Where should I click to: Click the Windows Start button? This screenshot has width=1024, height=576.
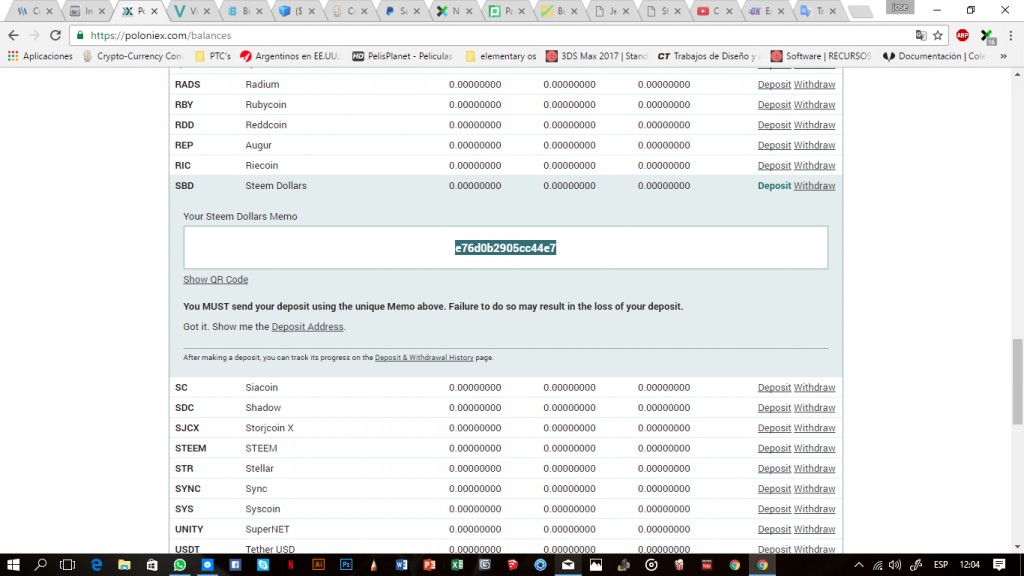[14, 565]
